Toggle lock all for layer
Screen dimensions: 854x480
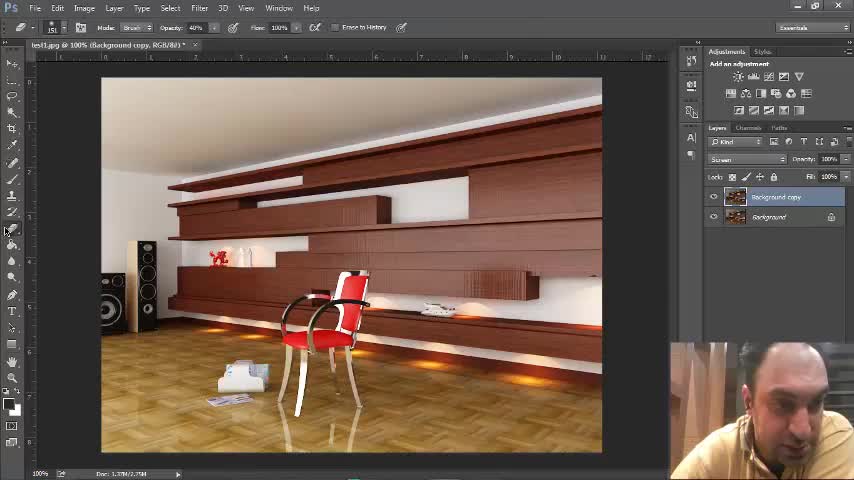[774, 177]
